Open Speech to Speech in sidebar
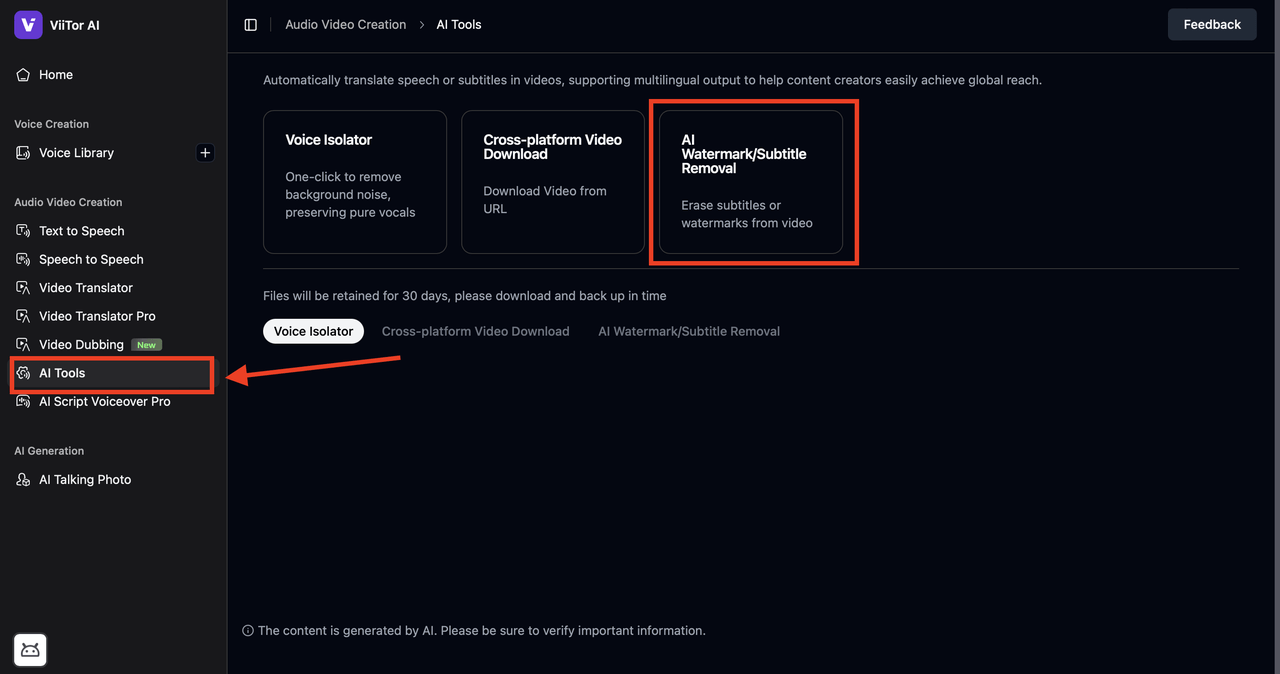This screenshot has height=674, width=1280. pos(91,259)
